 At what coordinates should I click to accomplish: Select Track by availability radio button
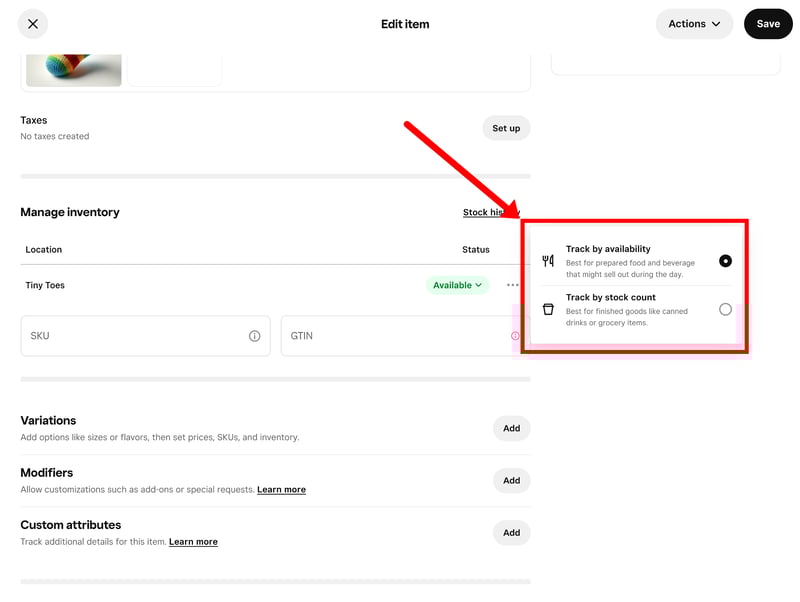click(725, 261)
